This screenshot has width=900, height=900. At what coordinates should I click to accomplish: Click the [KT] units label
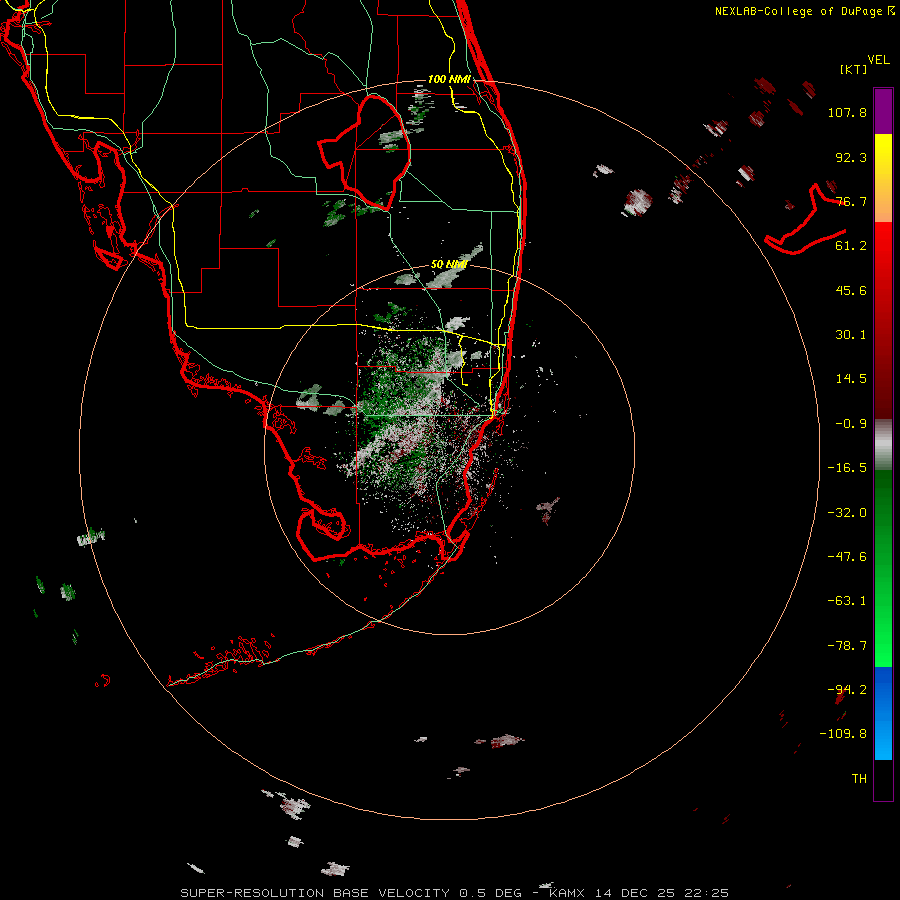(x=854, y=69)
